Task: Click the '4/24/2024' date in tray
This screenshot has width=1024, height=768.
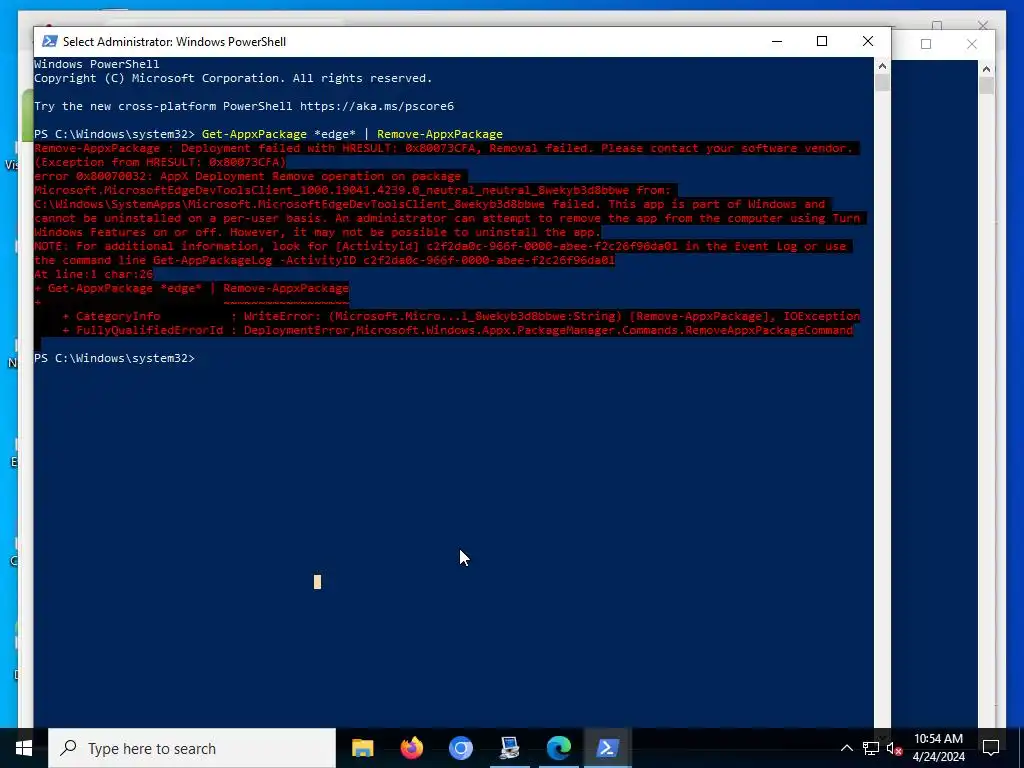Action: pos(938,757)
